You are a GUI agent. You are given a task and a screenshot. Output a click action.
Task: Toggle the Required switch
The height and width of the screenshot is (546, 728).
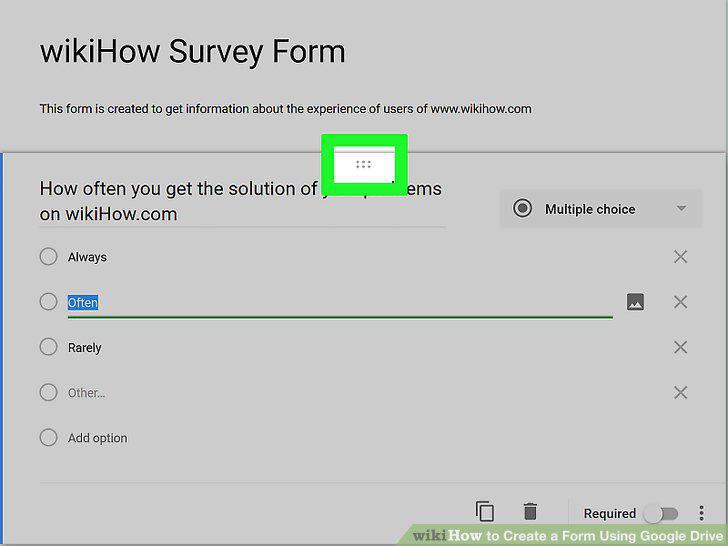click(662, 514)
